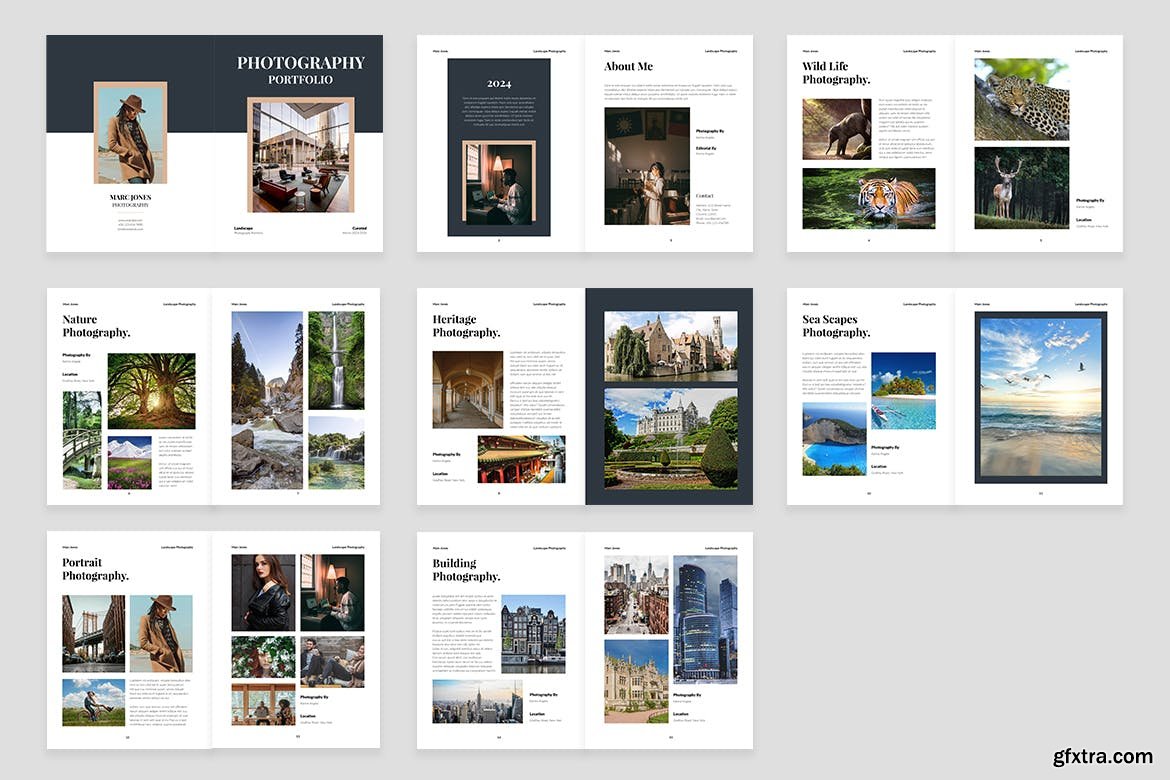Select the deer in forest photo

pos(1021,187)
